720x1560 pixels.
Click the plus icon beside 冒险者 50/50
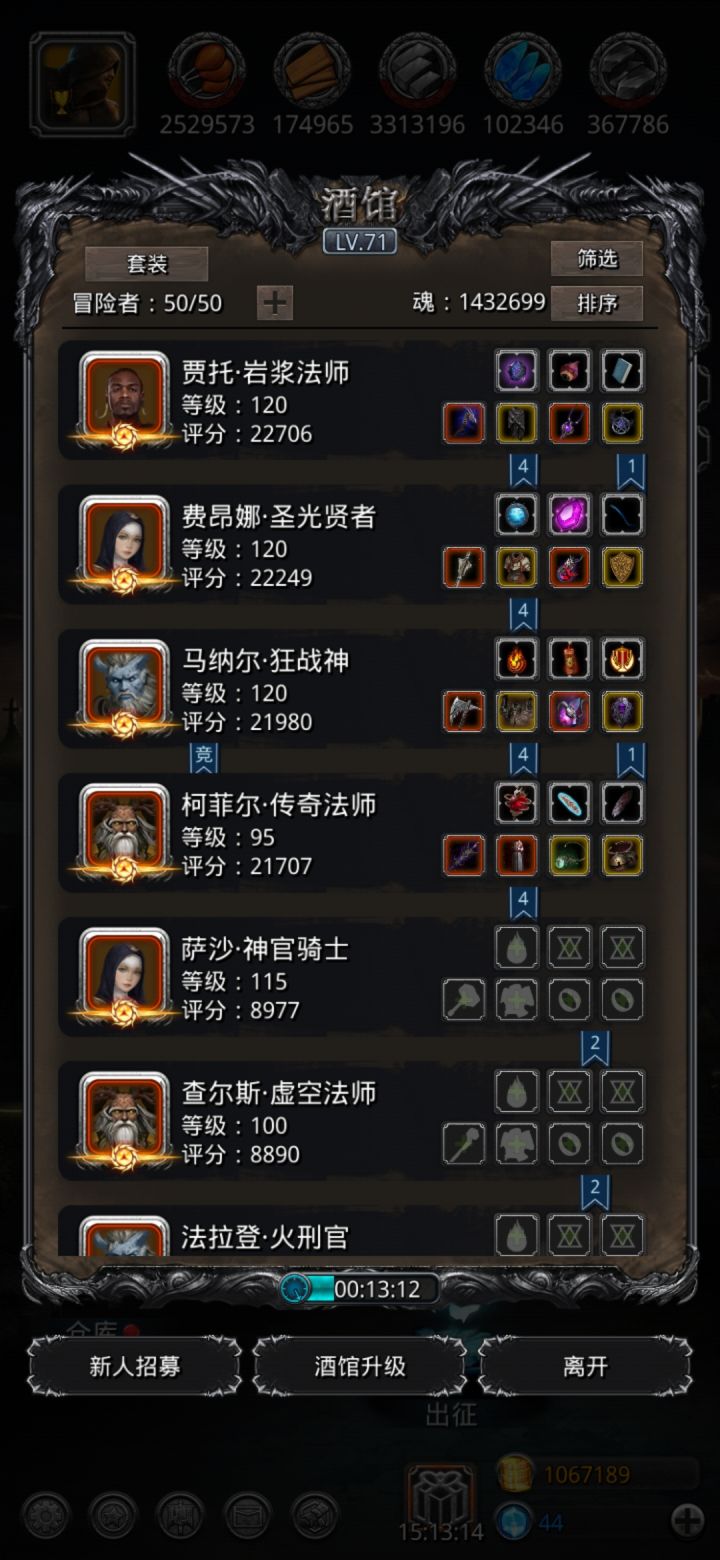(x=275, y=302)
